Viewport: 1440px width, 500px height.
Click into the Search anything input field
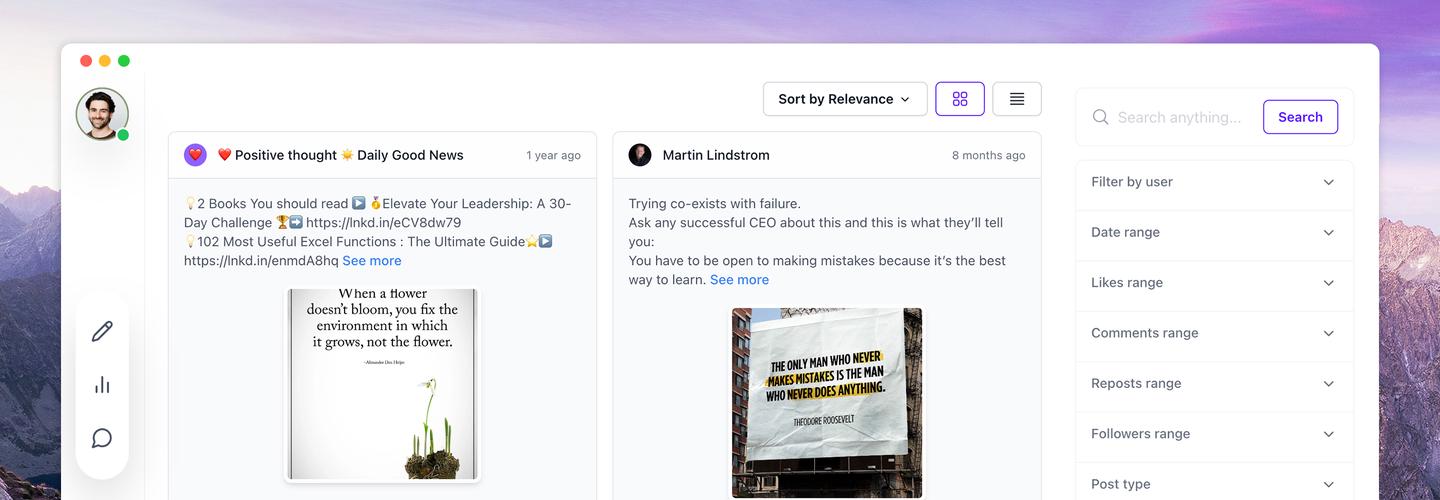[1180, 117]
